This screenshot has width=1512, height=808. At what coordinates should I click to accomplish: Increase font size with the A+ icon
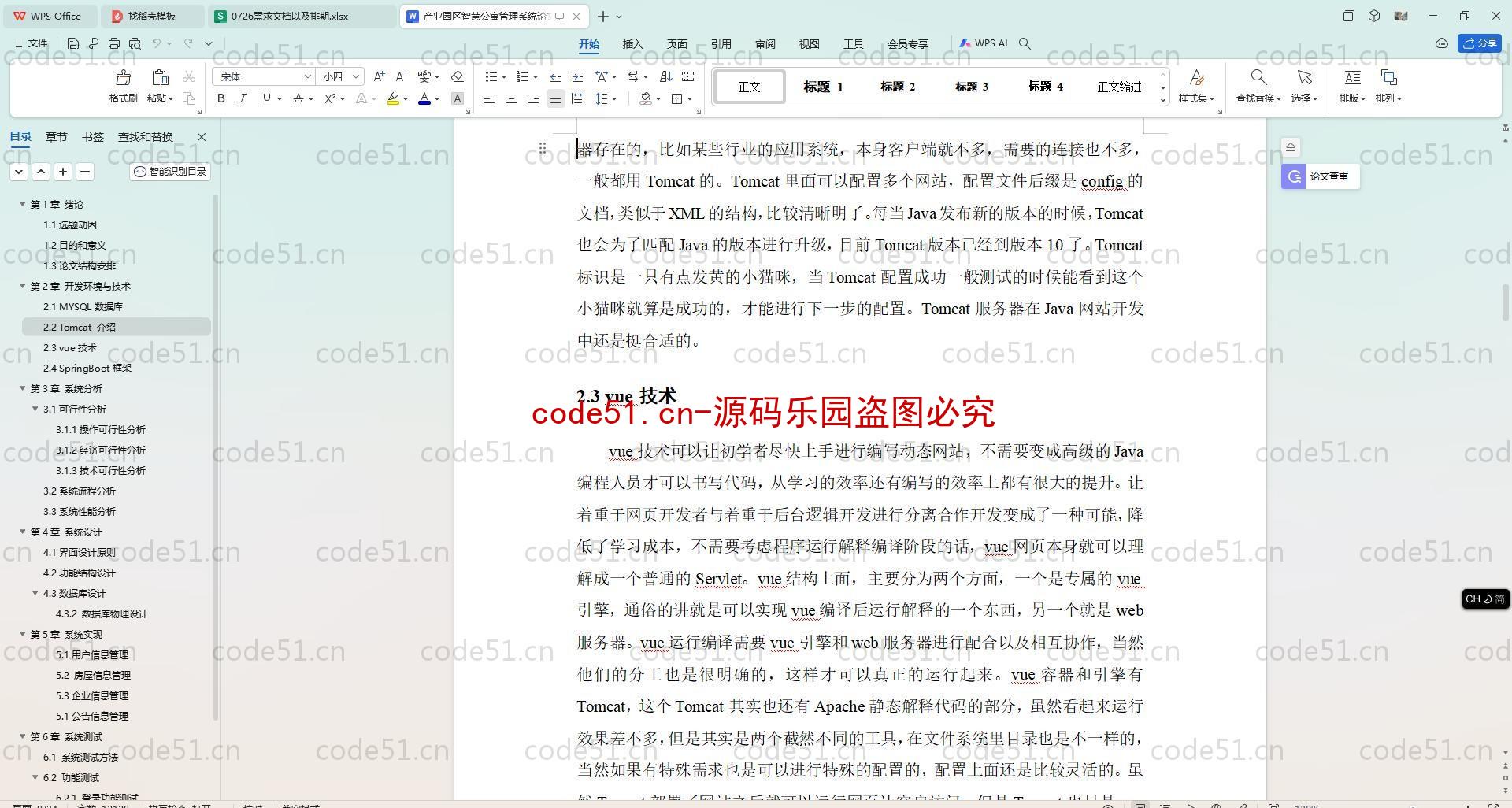[x=380, y=76]
